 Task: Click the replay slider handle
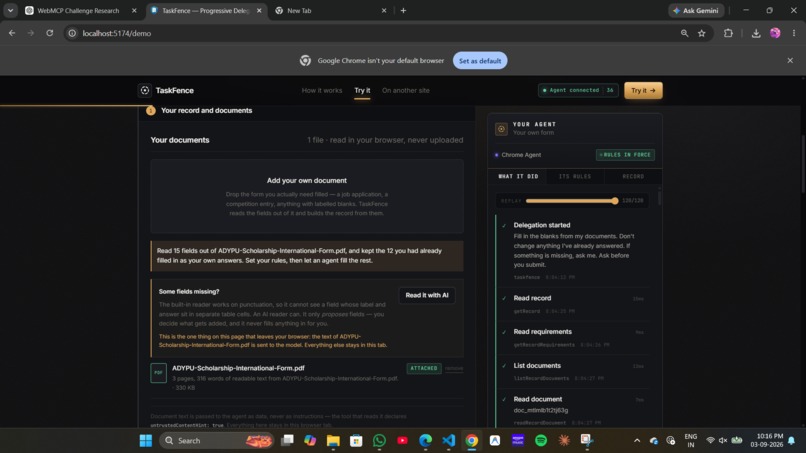pyautogui.click(x=615, y=201)
